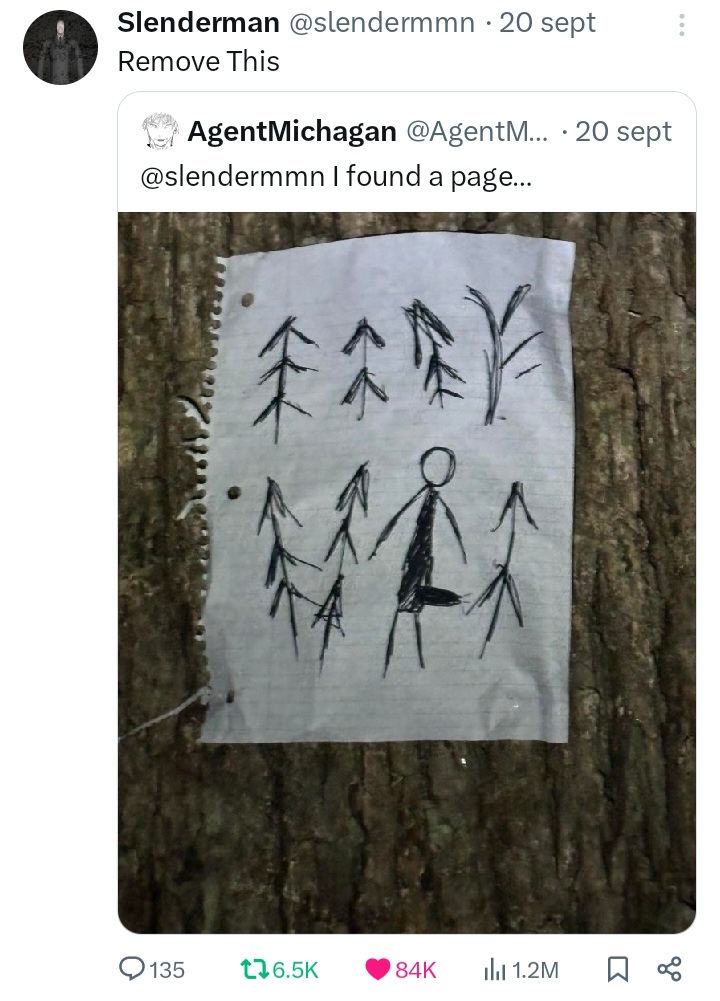The height and width of the screenshot is (1001, 720).
Task: Click the Slenderman display name
Action: [199, 23]
